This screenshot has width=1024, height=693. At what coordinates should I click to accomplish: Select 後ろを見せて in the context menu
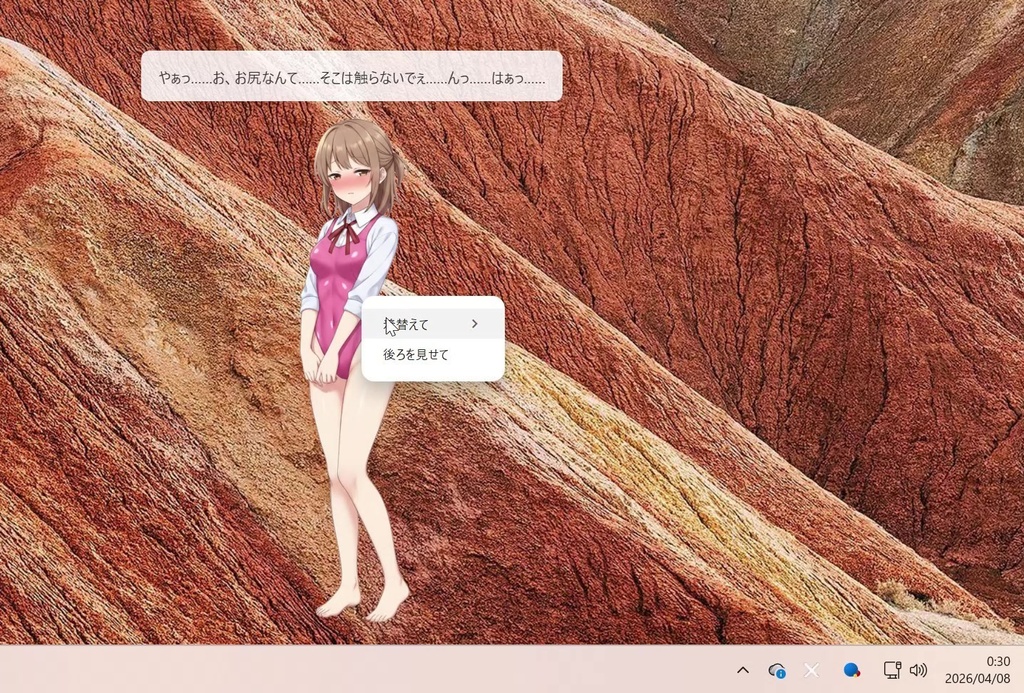(x=414, y=354)
